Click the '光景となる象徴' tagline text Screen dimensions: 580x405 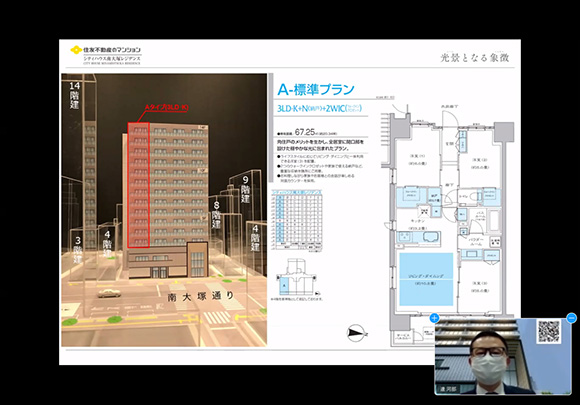tap(475, 57)
